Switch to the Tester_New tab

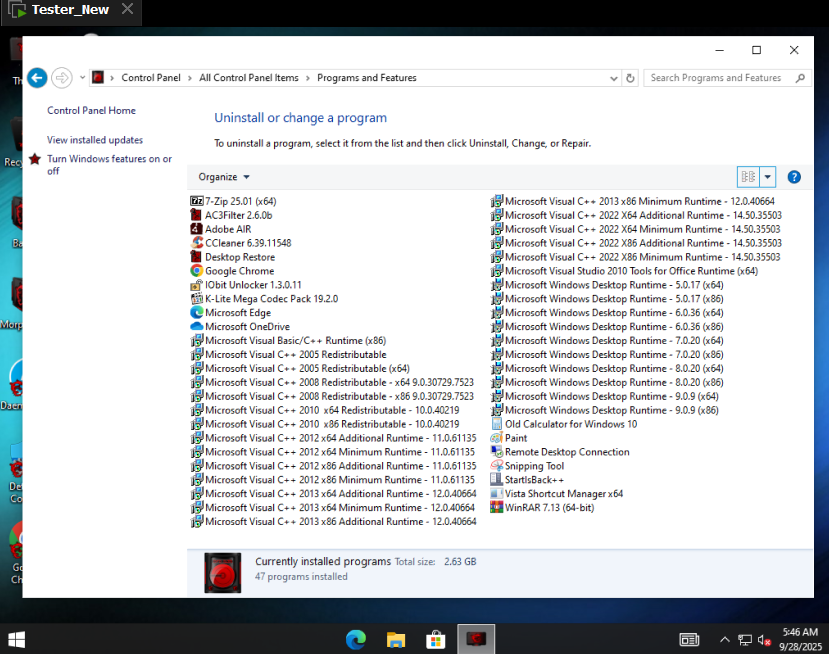[x=70, y=10]
